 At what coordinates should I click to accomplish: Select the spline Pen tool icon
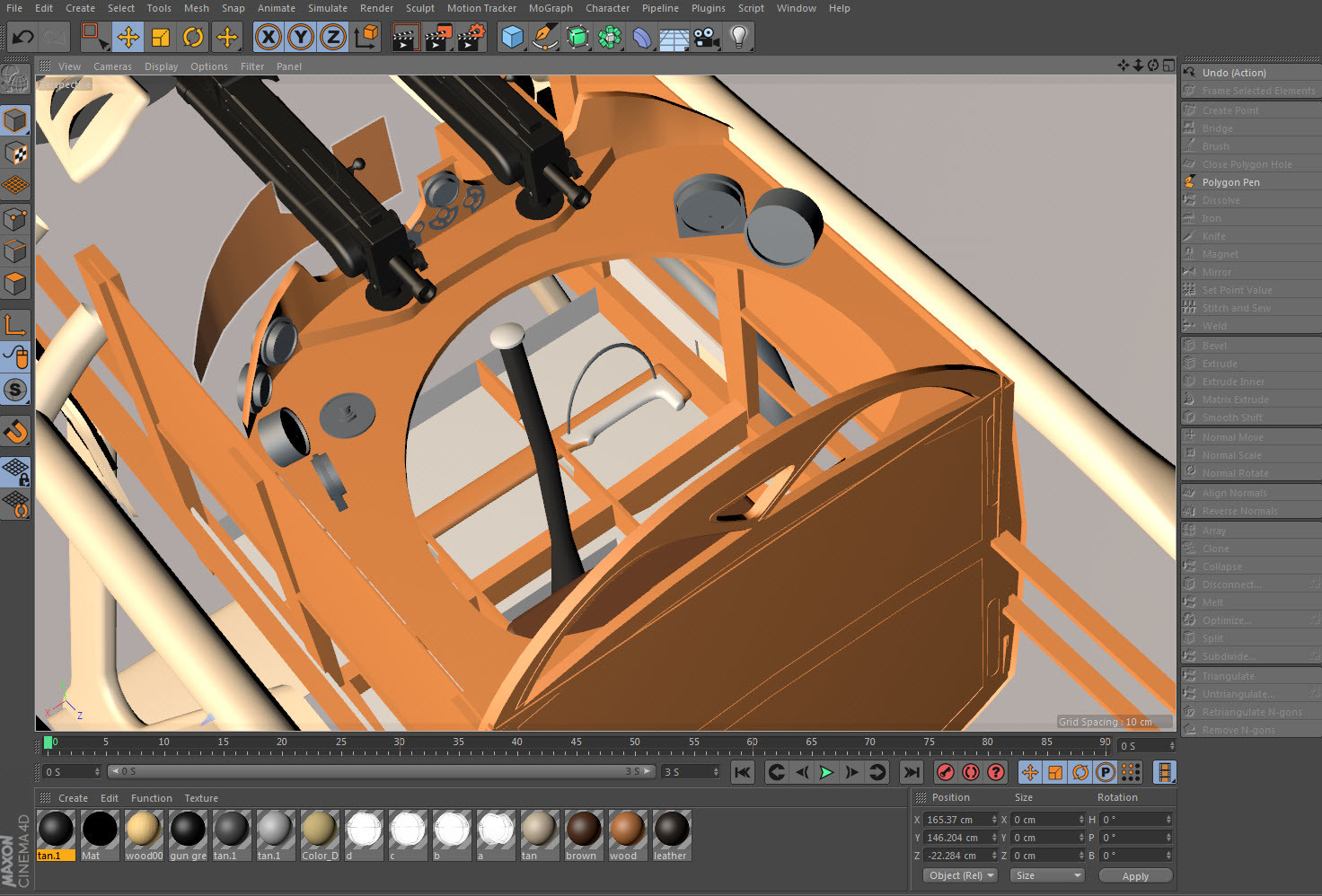[544, 37]
